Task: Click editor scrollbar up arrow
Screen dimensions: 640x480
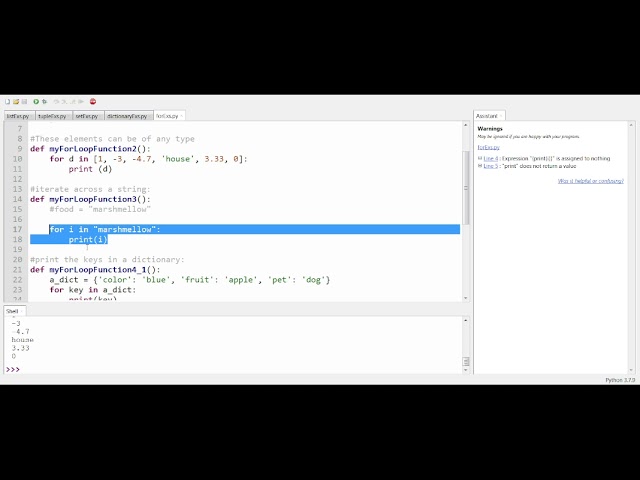Action: click(x=466, y=124)
